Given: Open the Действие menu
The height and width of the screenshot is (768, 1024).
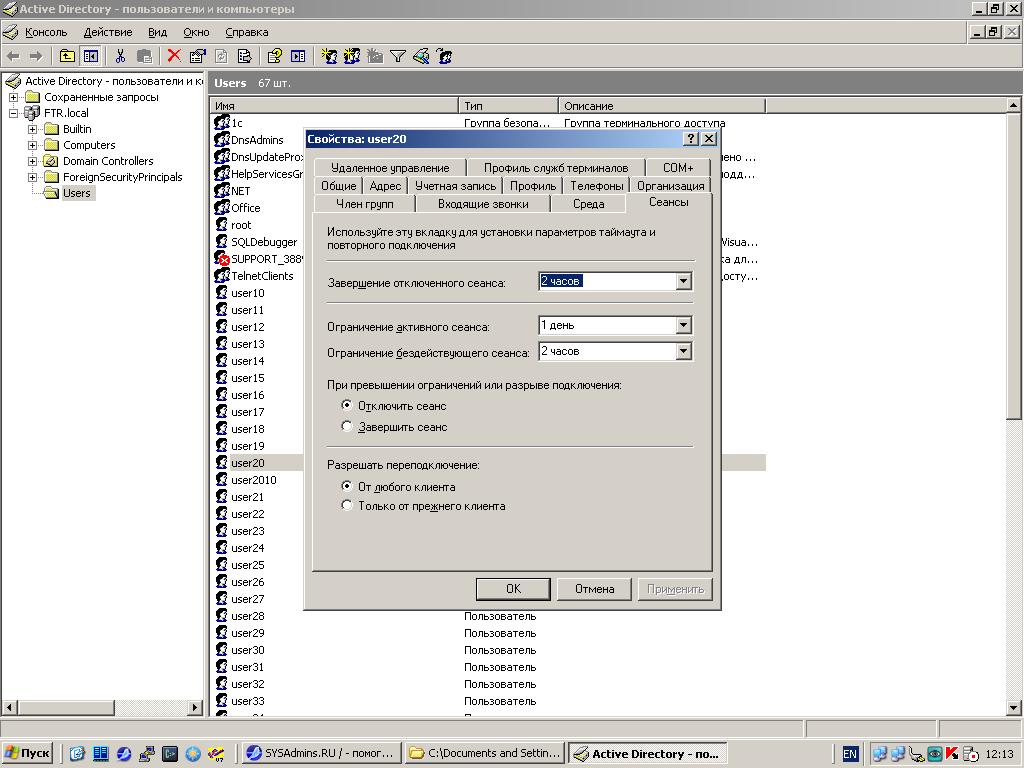Looking at the screenshot, I should coord(108,32).
